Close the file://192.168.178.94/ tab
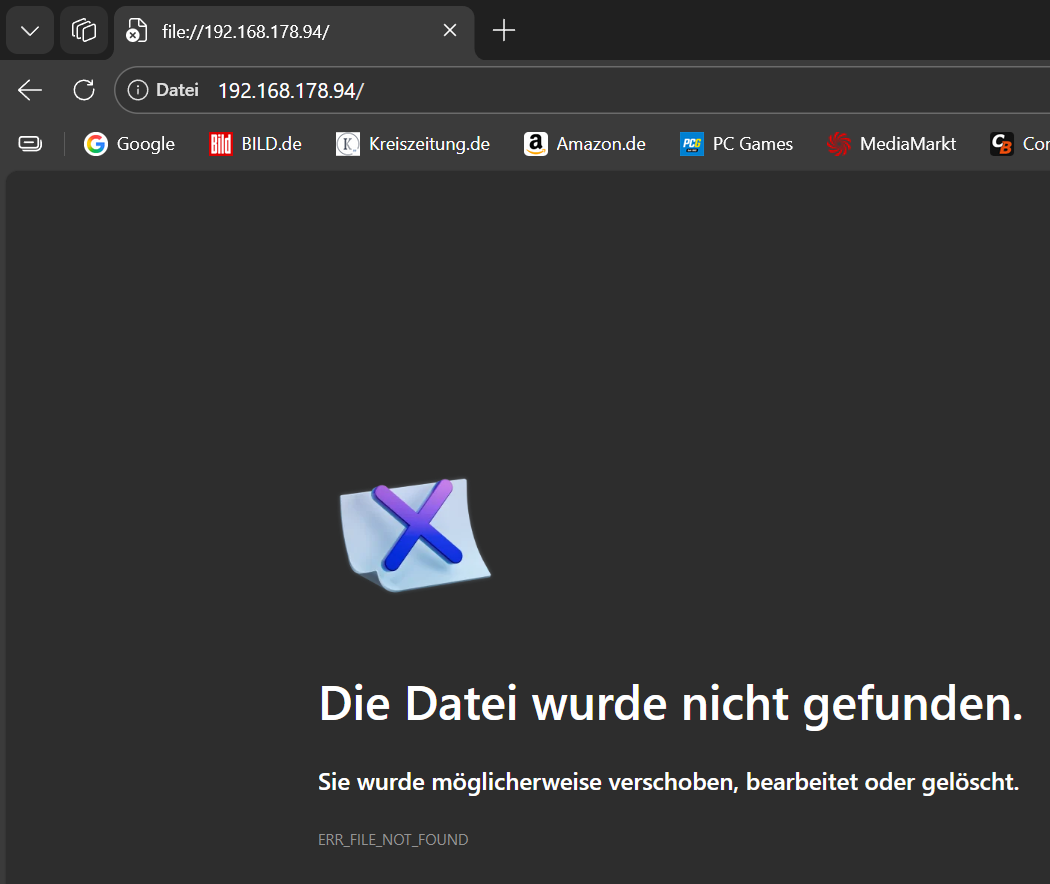The image size is (1050, 884). [450, 31]
